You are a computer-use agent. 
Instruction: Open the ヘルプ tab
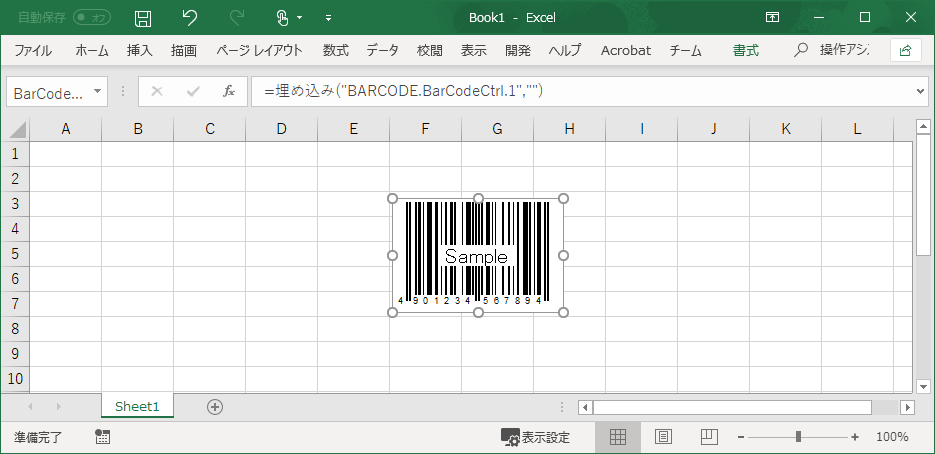pos(565,51)
